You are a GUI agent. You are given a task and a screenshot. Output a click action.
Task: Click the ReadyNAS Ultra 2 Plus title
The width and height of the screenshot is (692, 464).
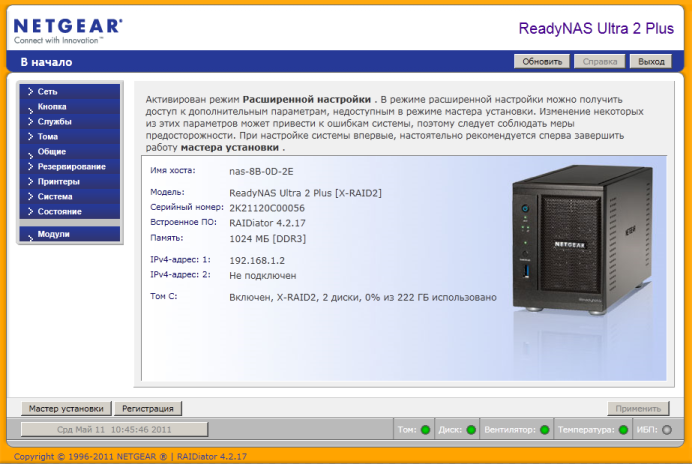pos(596,28)
